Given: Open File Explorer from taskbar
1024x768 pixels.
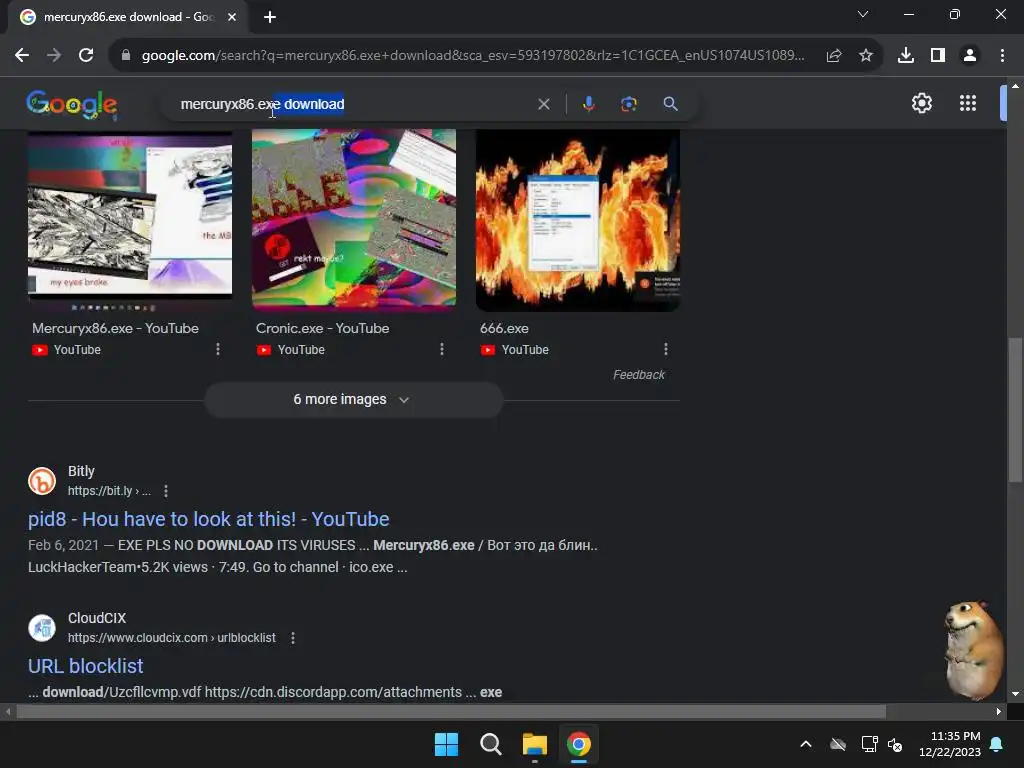Looking at the screenshot, I should click(x=535, y=744).
